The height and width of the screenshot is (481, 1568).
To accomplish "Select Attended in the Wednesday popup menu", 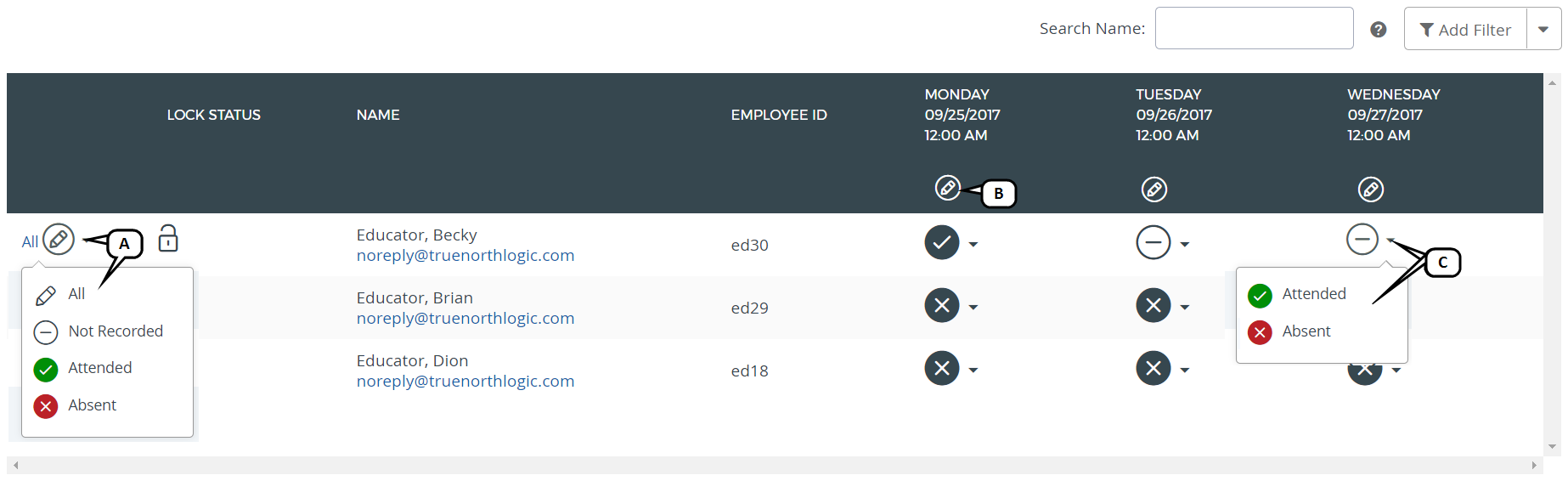I will point(1313,294).
